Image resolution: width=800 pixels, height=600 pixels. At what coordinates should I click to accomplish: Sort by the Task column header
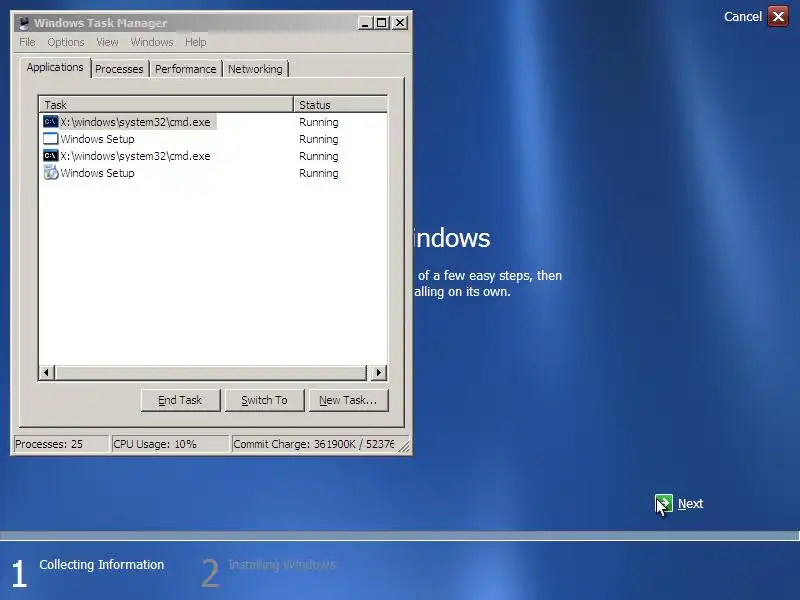tap(166, 105)
